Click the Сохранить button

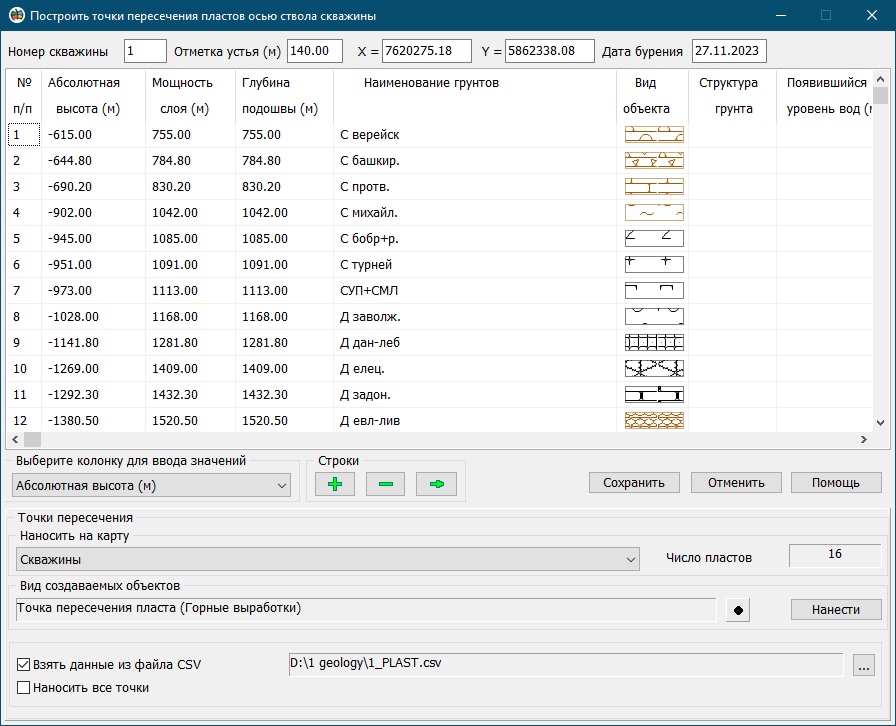pos(634,482)
